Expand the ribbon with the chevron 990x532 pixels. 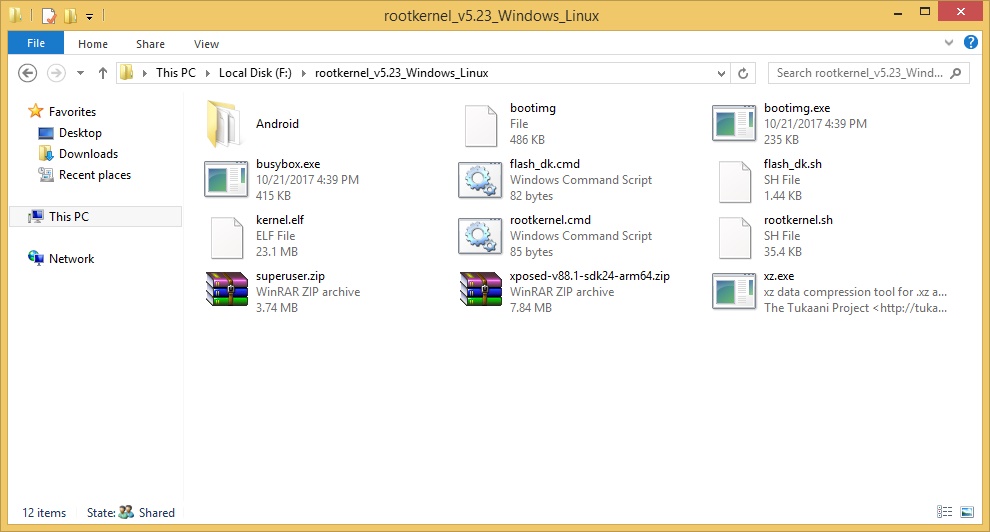click(948, 43)
